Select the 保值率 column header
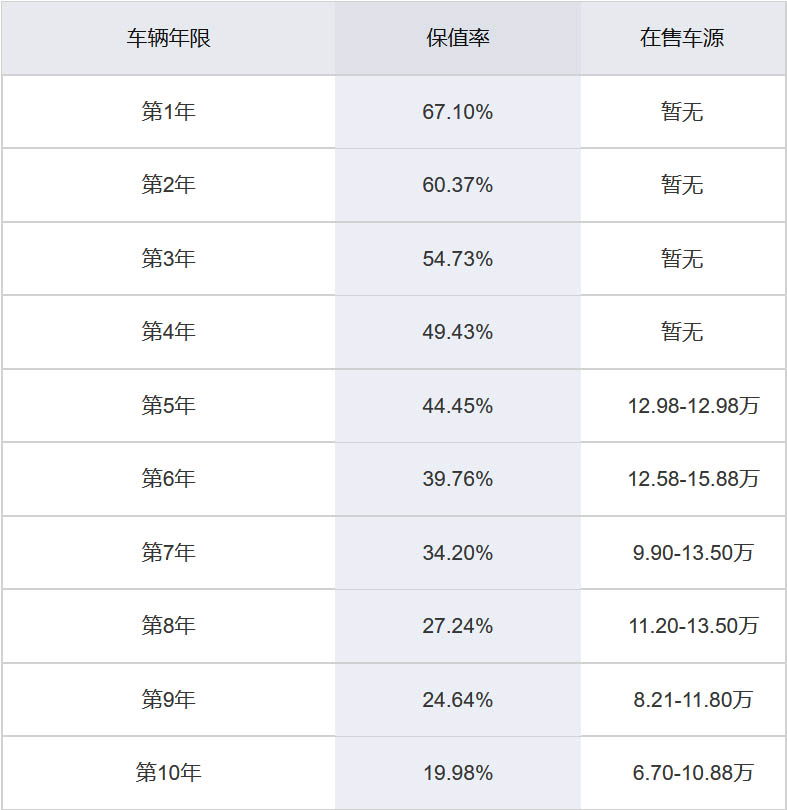The height and width of the screenshot is (810, 787). pos(457,38)
